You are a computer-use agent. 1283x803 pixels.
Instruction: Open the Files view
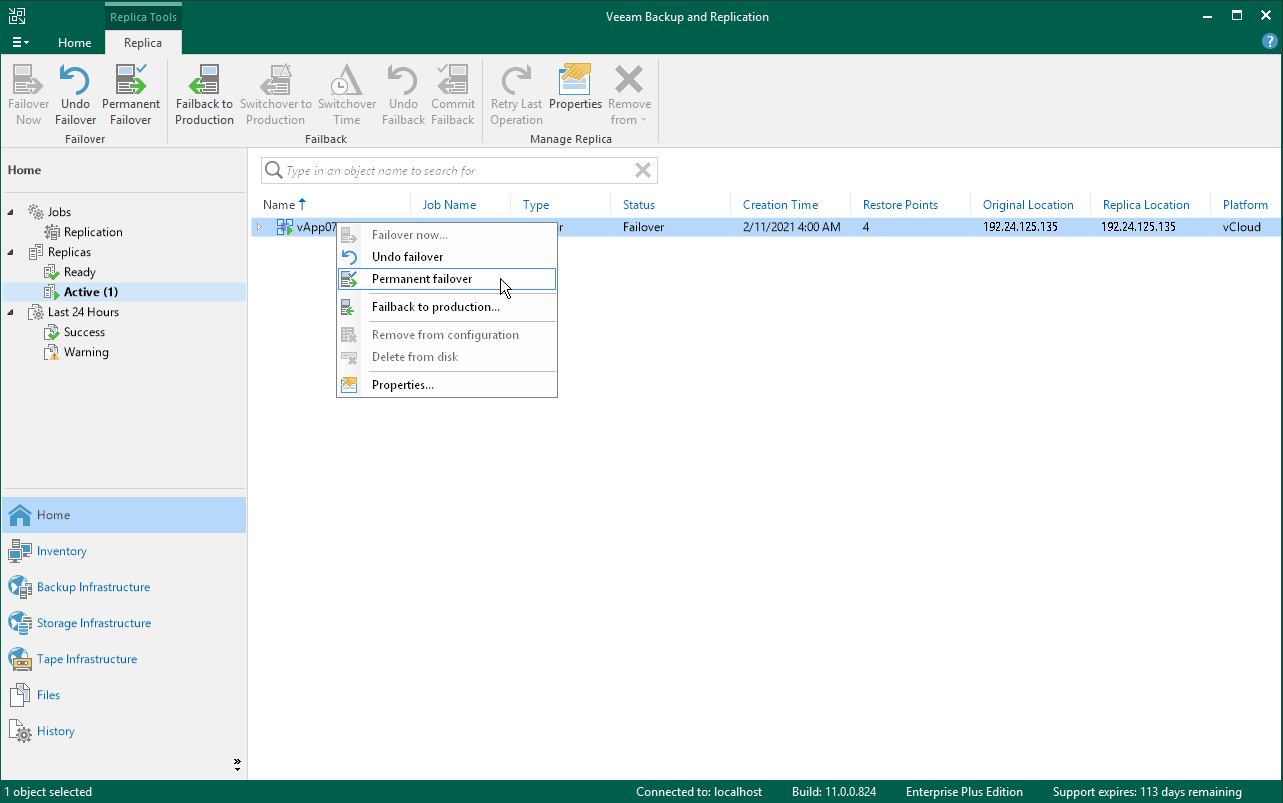click(x=123, y=695)
